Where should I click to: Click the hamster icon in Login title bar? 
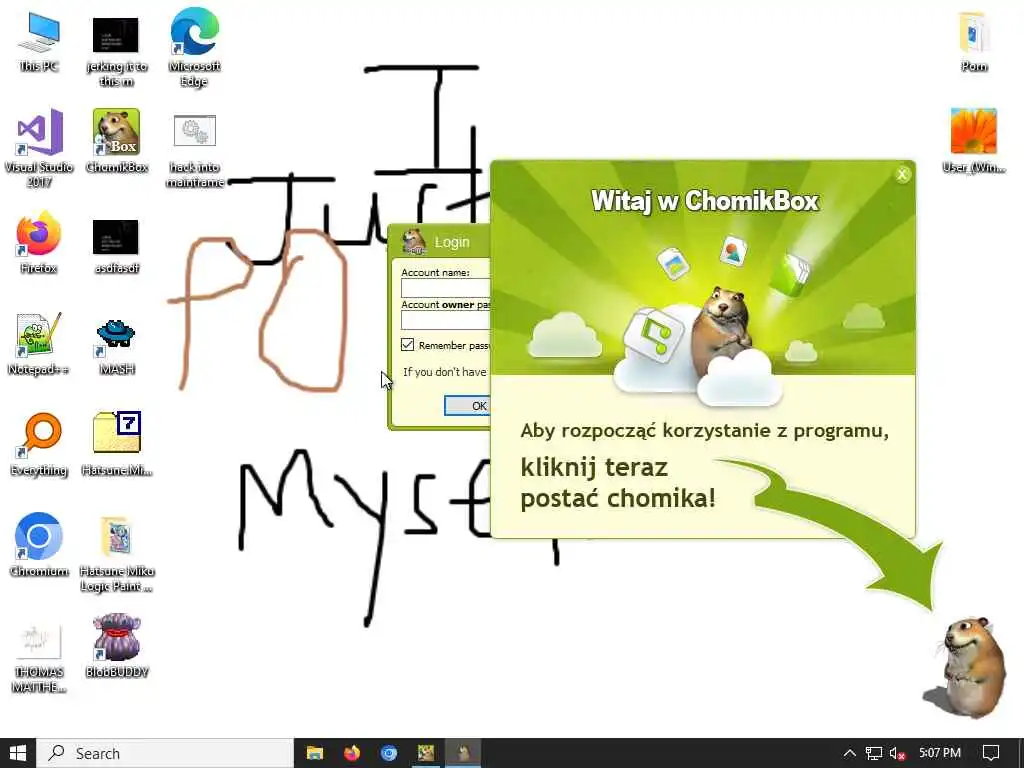[414, 242]
